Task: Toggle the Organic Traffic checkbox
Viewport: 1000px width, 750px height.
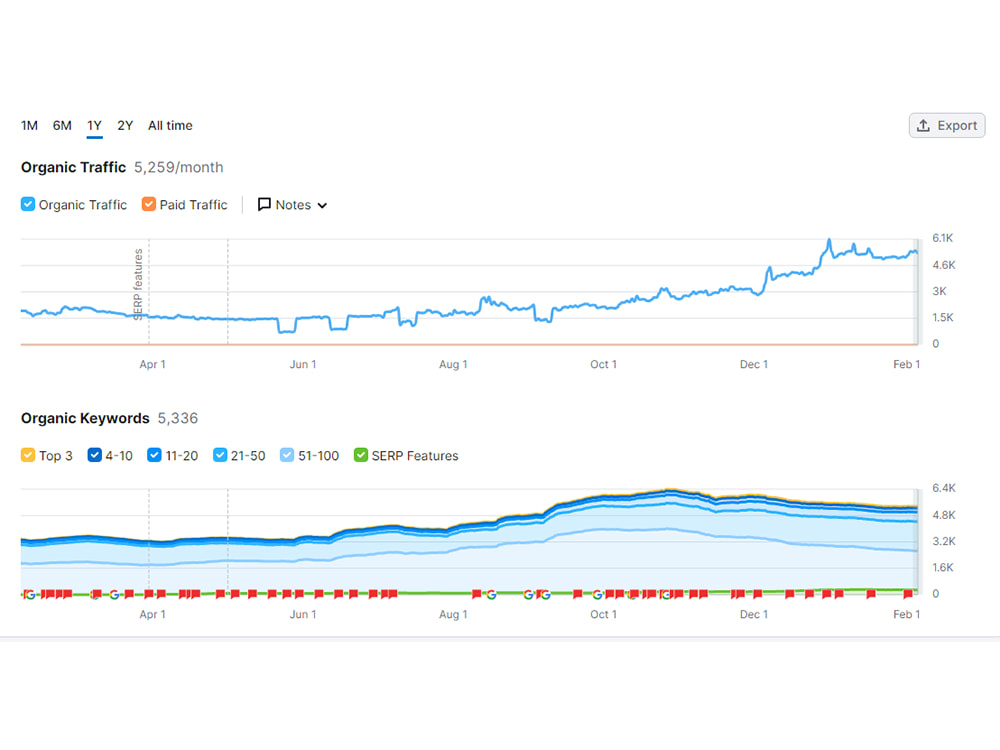Action: click(28, 204)
